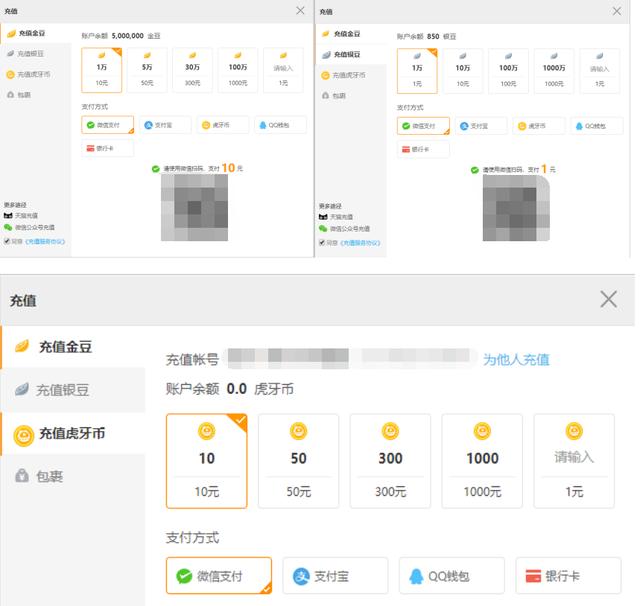Open 微信公众号充值 in gold bean window

(x=29, y=227)
